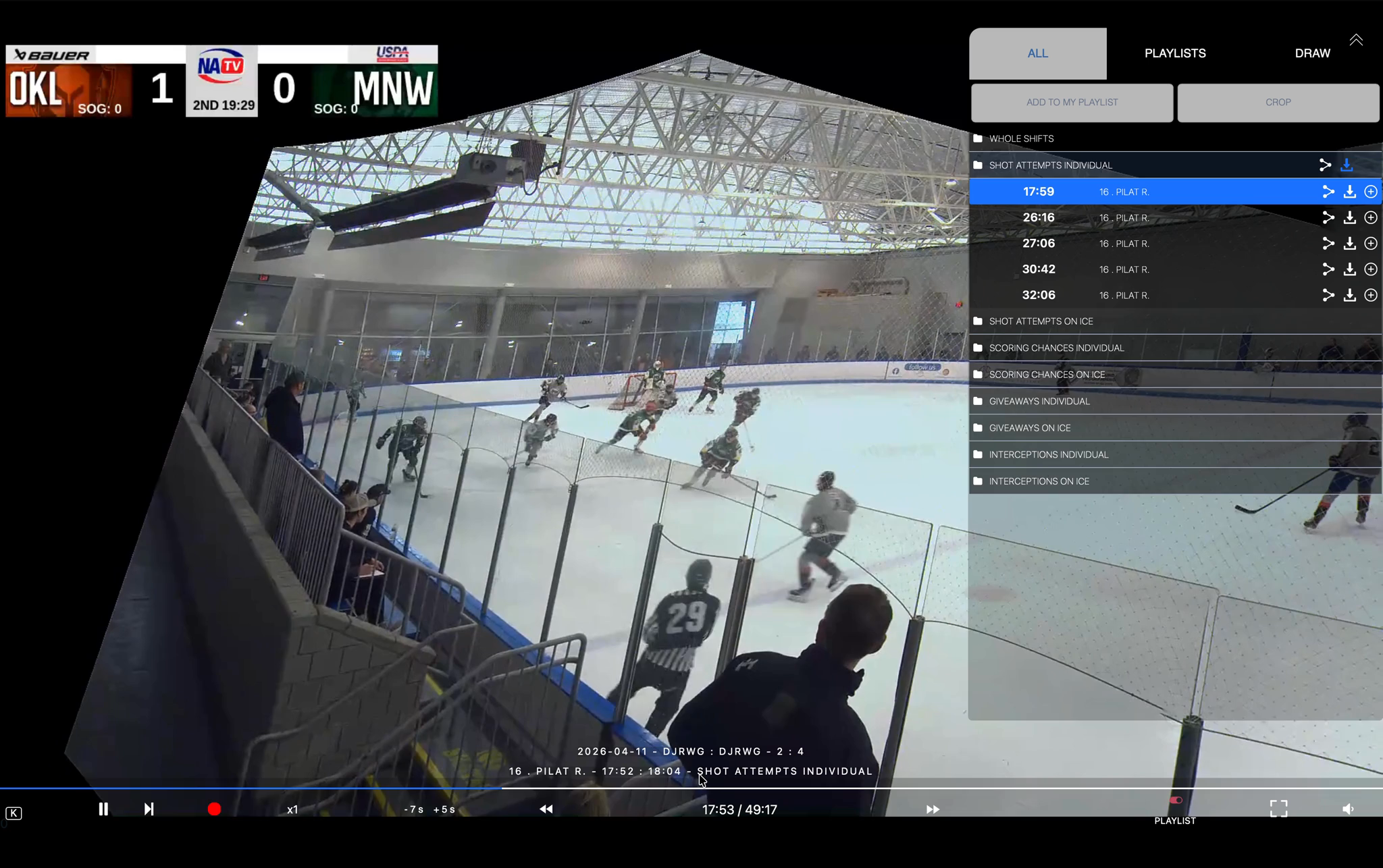The width and height of the screenshot is (1383, 868).
Task: Pause the video playback
Action: click(x=103, y=809)
